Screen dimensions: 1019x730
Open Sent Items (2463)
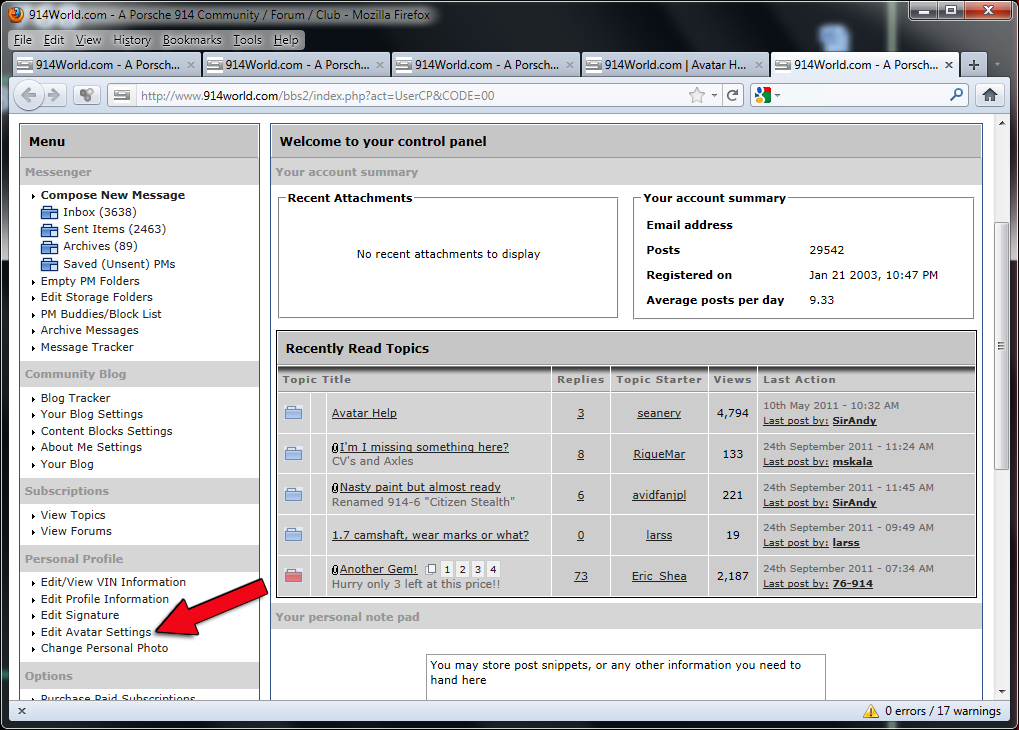[114, 229]
